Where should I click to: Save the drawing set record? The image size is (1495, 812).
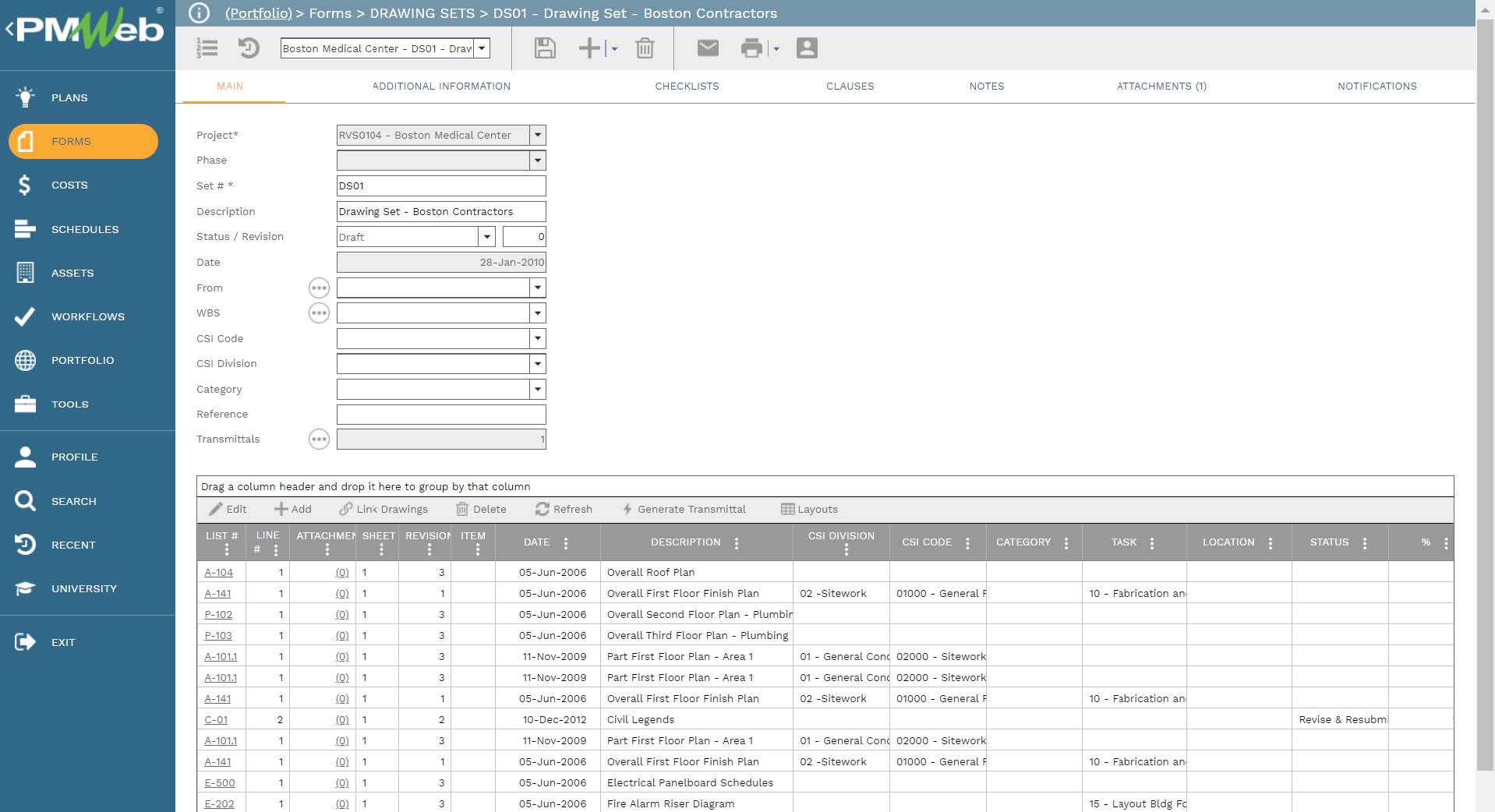click(545, 48)
